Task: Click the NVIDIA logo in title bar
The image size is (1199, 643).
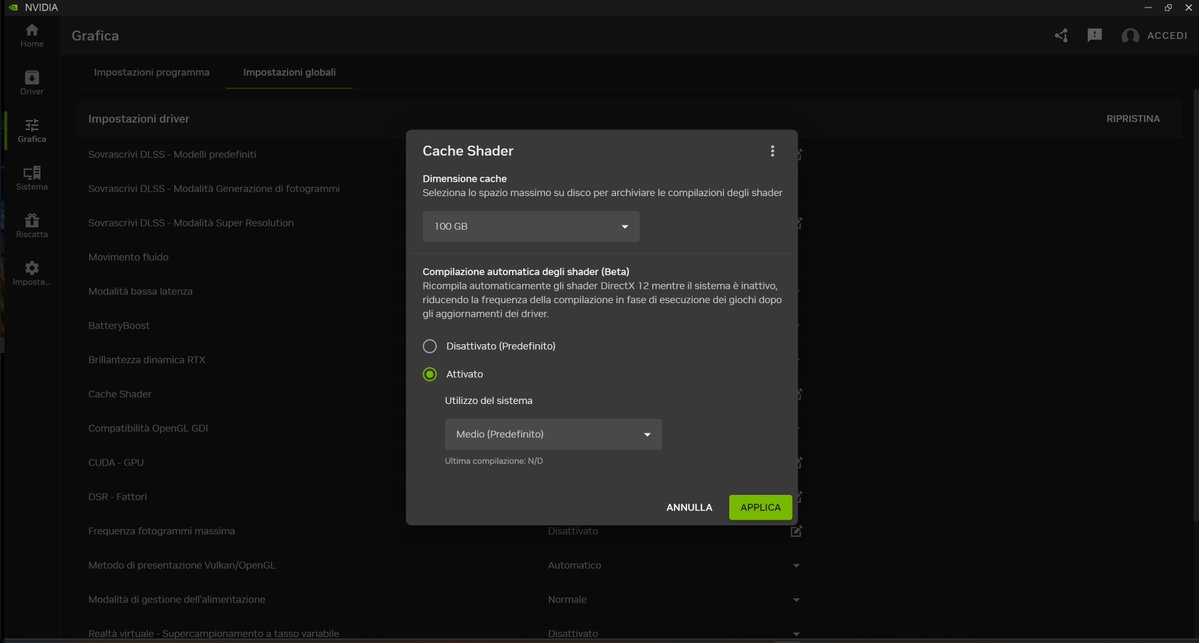Action: coord(13,7)
